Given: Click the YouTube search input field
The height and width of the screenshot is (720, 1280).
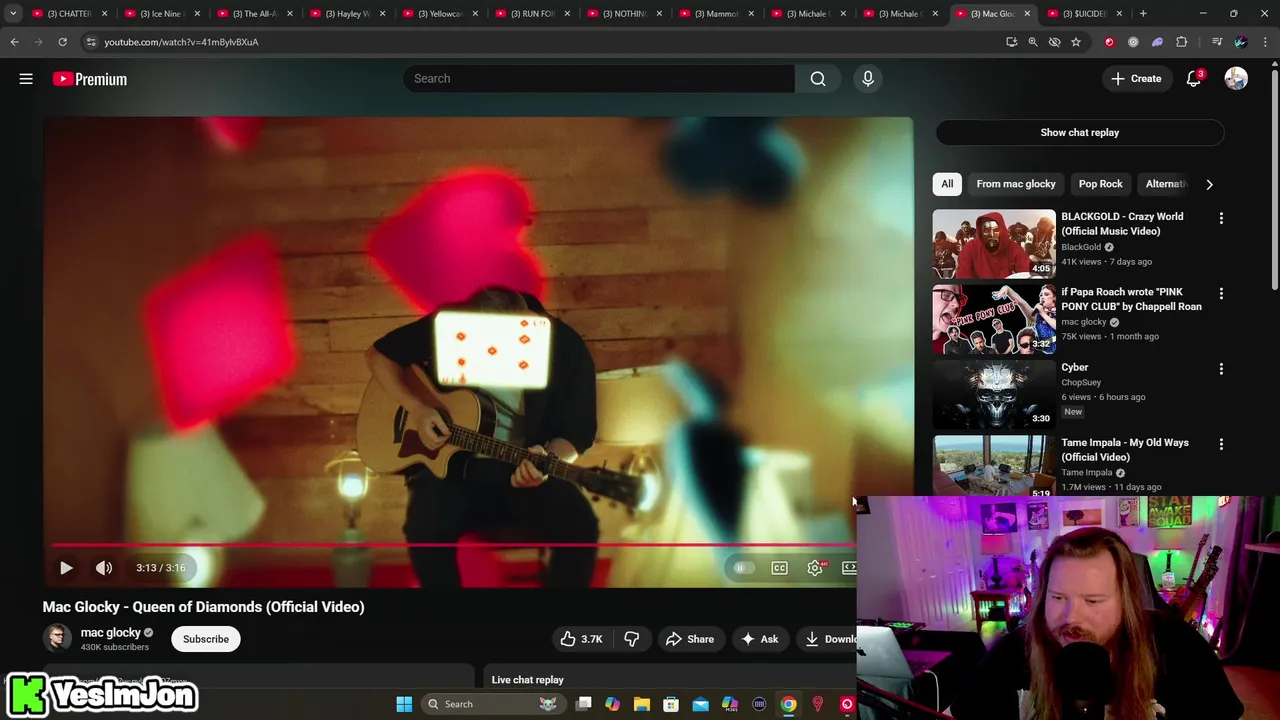Looking at the screenshot, I should click(598, 79).
